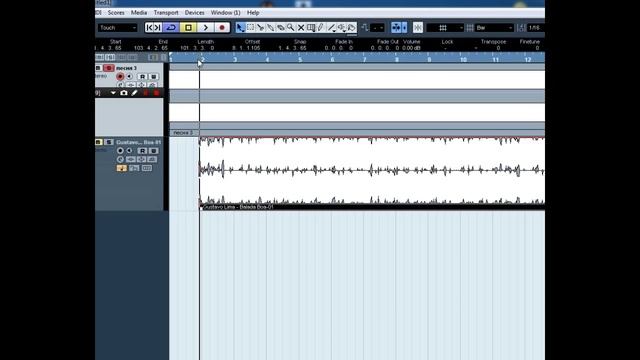Open the Scores menu
Image resolution: width=640 pixels, height=360 pixels.
coord(116,13)
